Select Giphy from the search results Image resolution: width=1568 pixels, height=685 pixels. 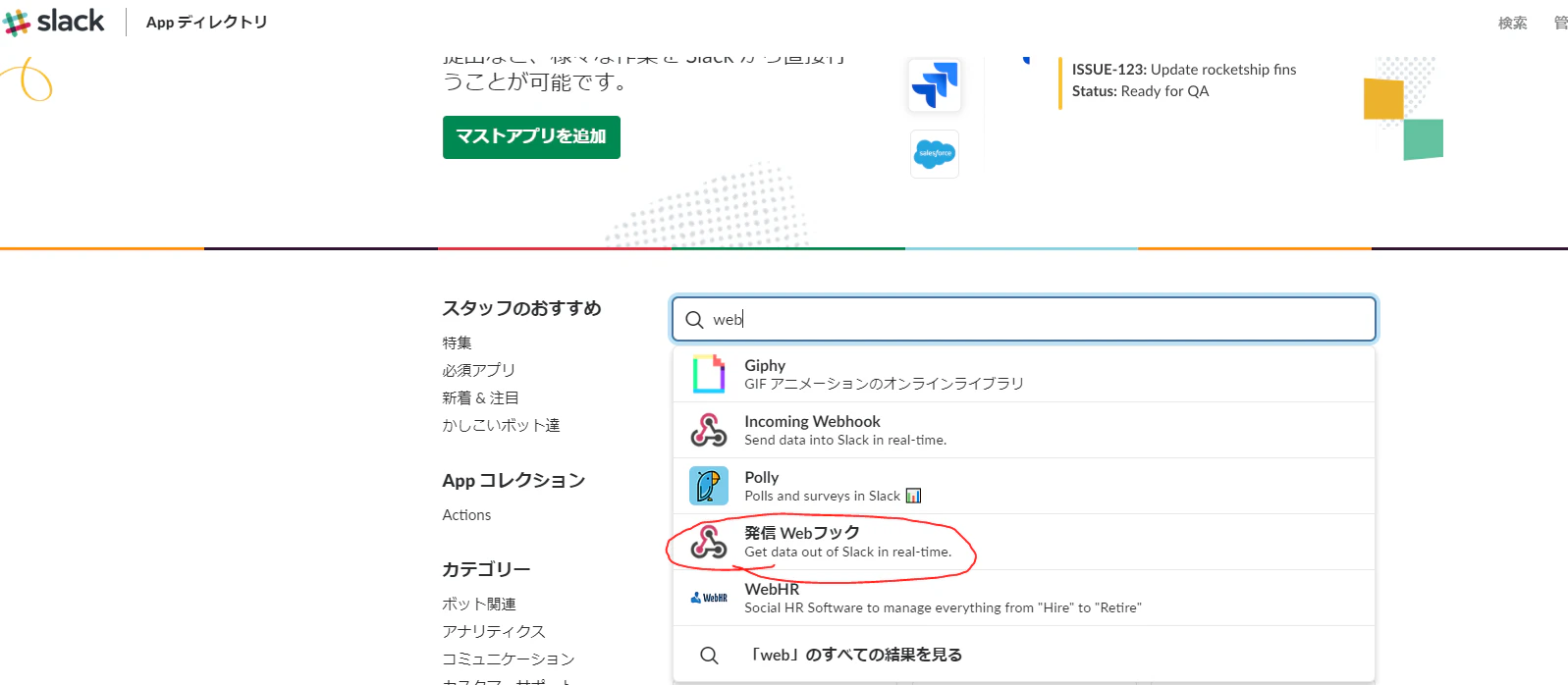[x=1023, y=374]
